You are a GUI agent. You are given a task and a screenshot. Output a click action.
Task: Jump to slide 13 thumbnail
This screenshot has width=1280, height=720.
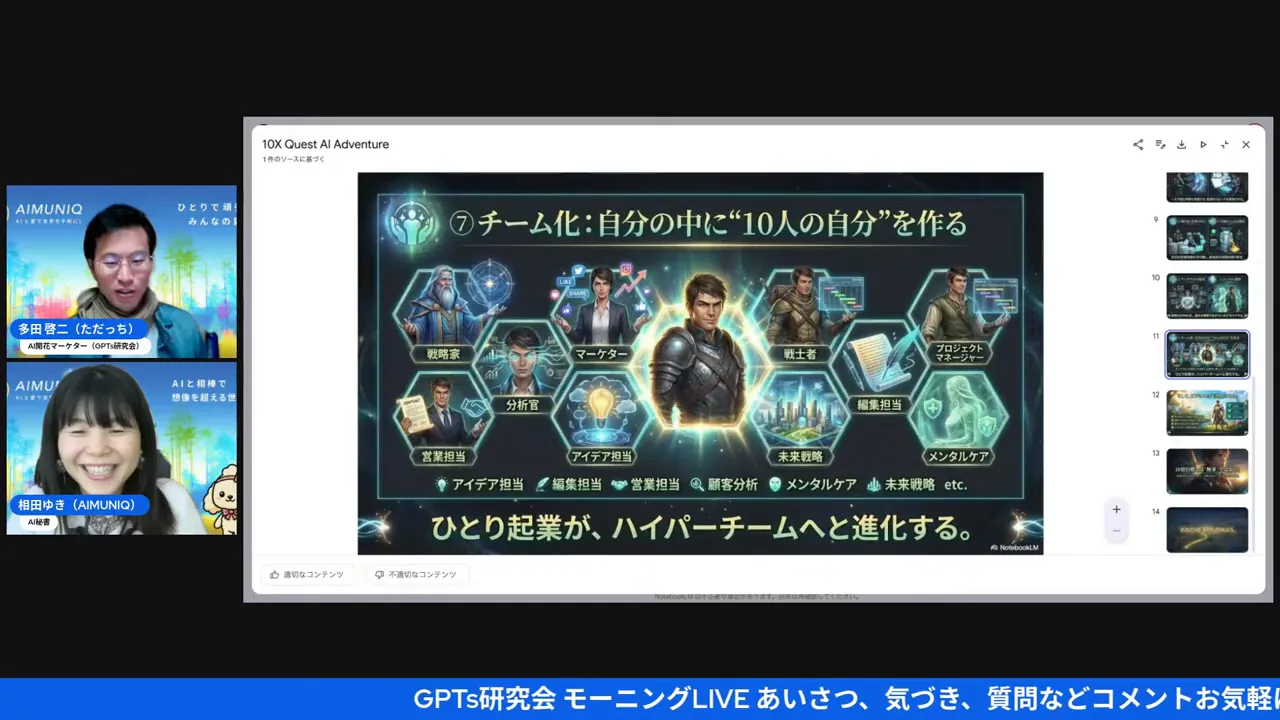click(x=1207, y=471)
